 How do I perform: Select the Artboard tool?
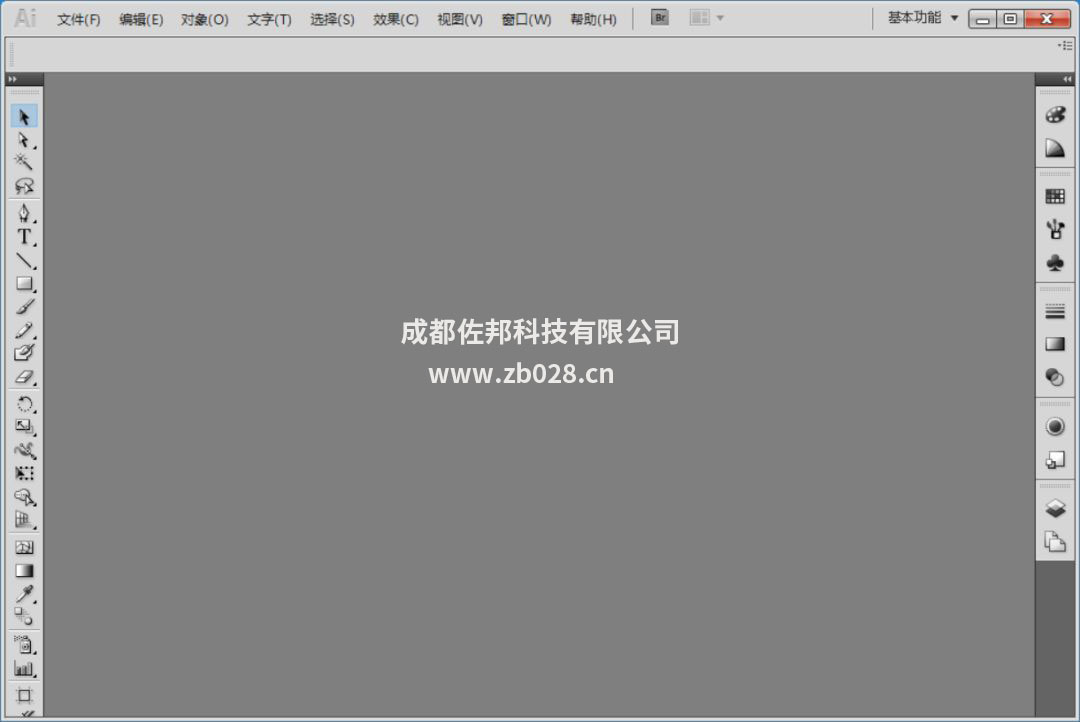(x=24, y=695)
